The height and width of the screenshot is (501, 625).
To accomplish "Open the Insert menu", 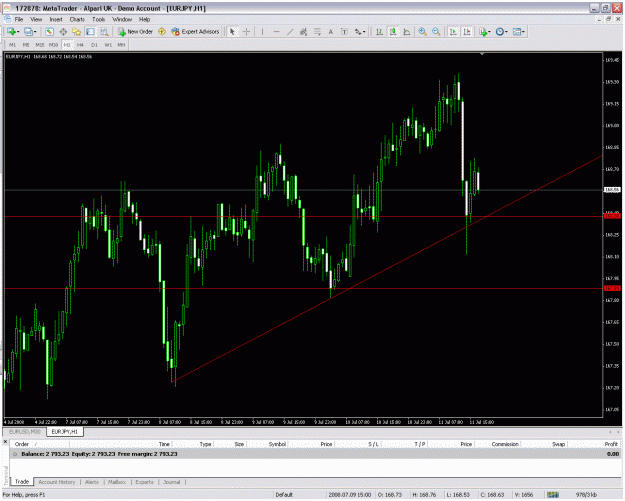I will point(56,19).
